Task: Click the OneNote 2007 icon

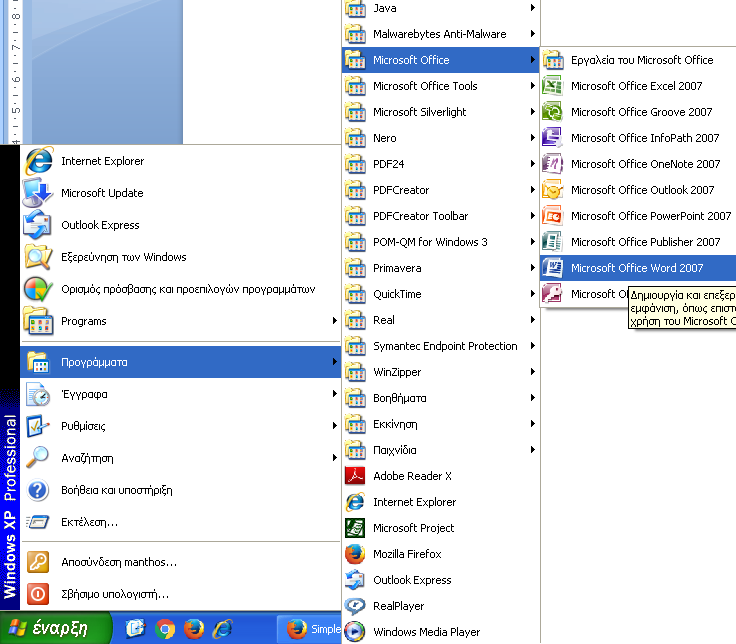Action: [x=552, y=164]
